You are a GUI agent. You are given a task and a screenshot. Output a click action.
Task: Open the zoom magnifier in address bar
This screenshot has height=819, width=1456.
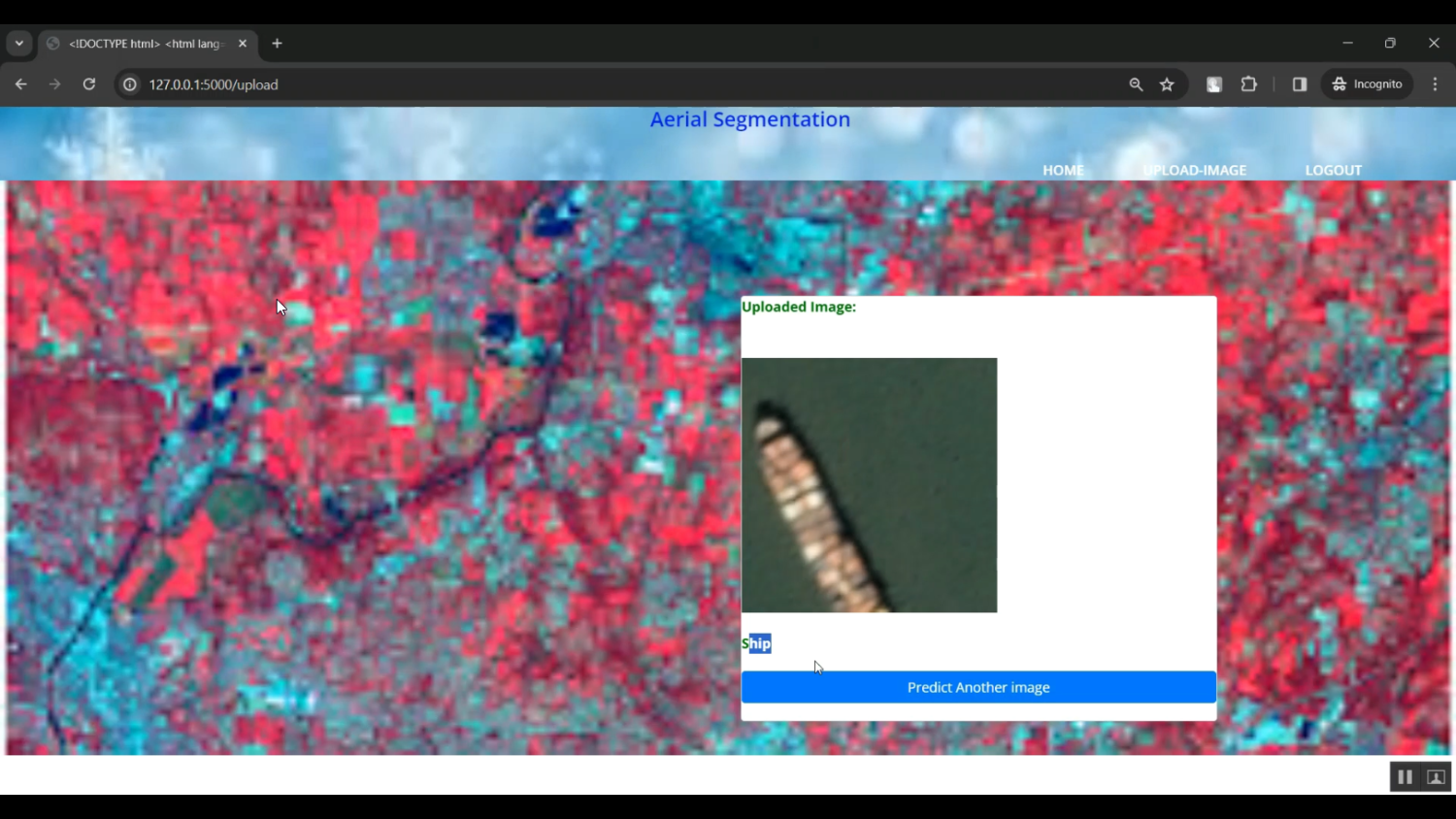click(x=1136, y=84)
